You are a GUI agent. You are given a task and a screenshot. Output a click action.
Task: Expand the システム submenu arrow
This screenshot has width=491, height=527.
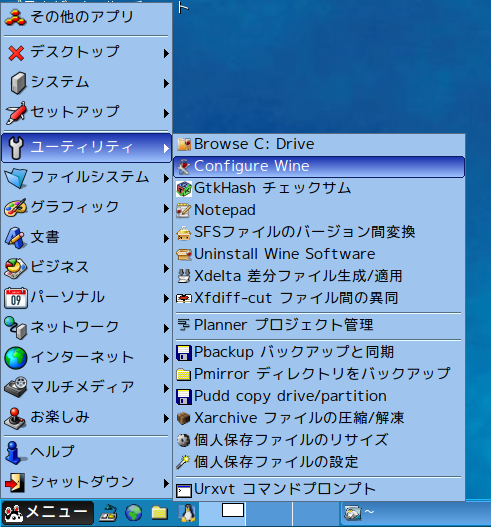click(x=166, y=83)
